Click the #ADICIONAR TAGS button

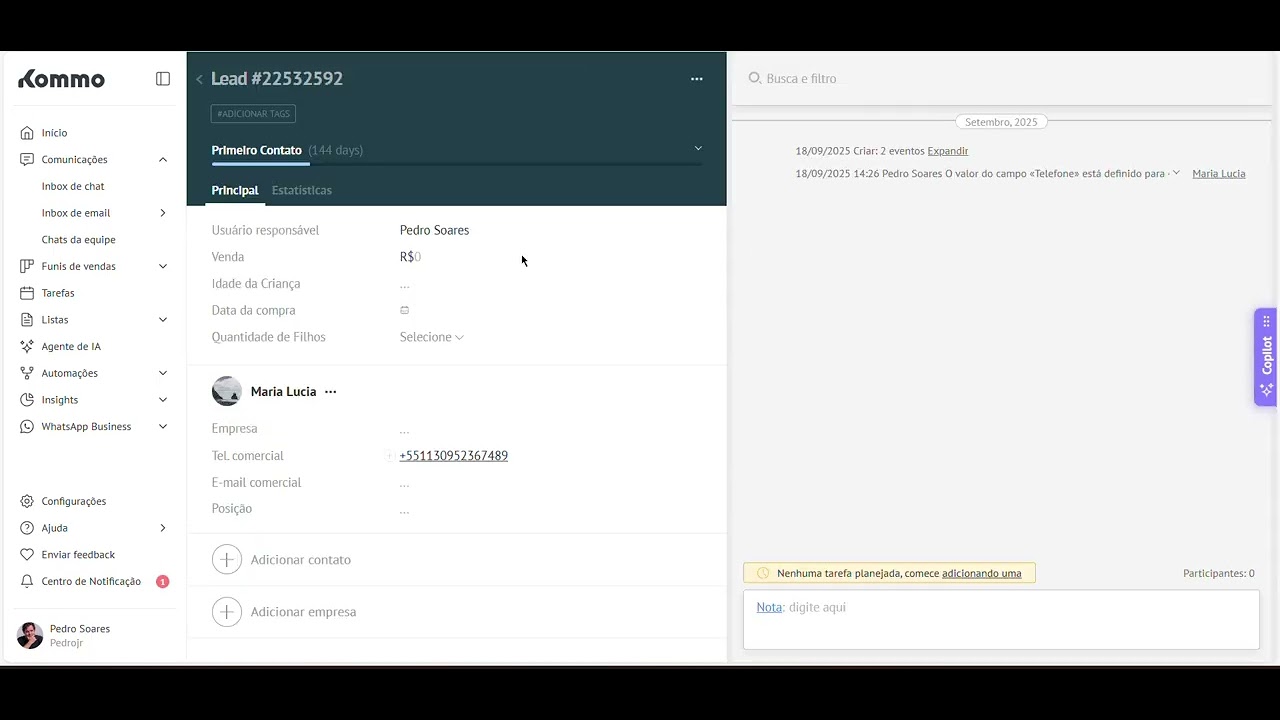coord(253,114)
